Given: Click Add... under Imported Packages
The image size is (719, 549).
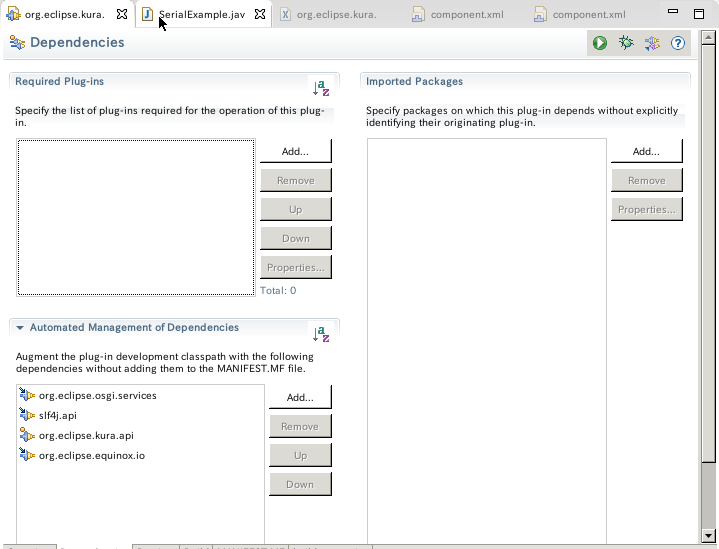Looking at the screenshot, I should point(647,151).
